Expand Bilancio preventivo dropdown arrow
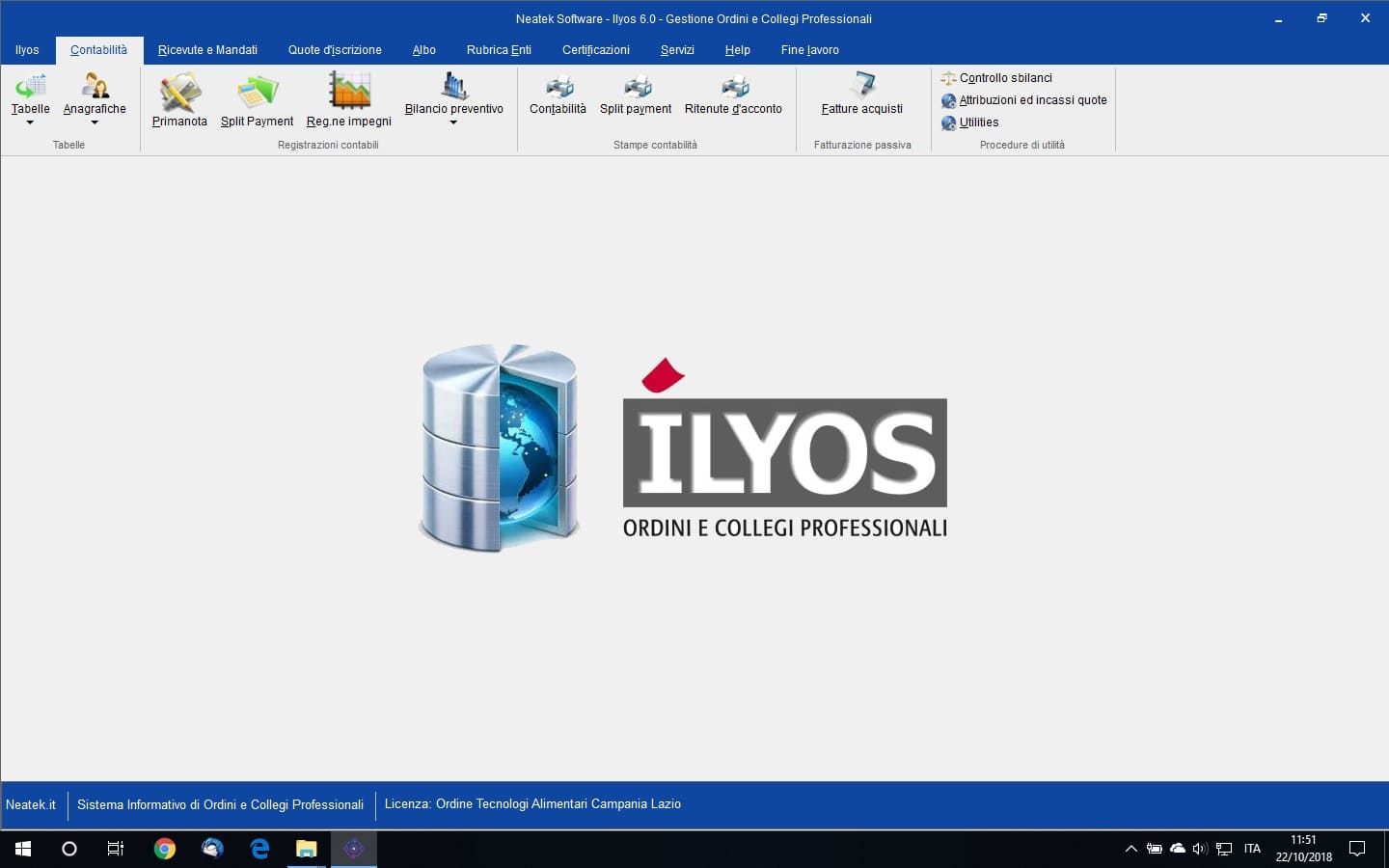The image size is (1389, 868). [453, 122]
